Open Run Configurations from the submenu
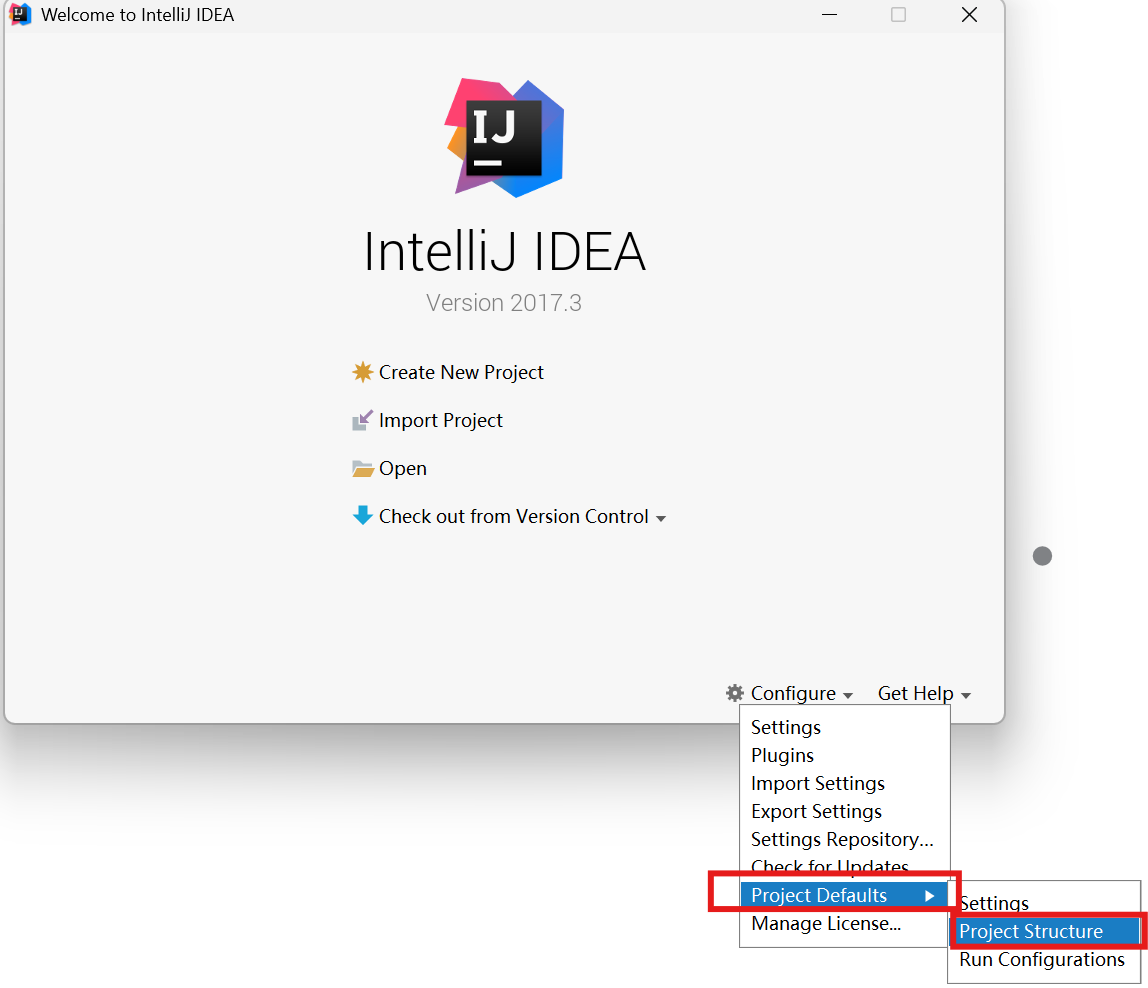 (1044, 959)
